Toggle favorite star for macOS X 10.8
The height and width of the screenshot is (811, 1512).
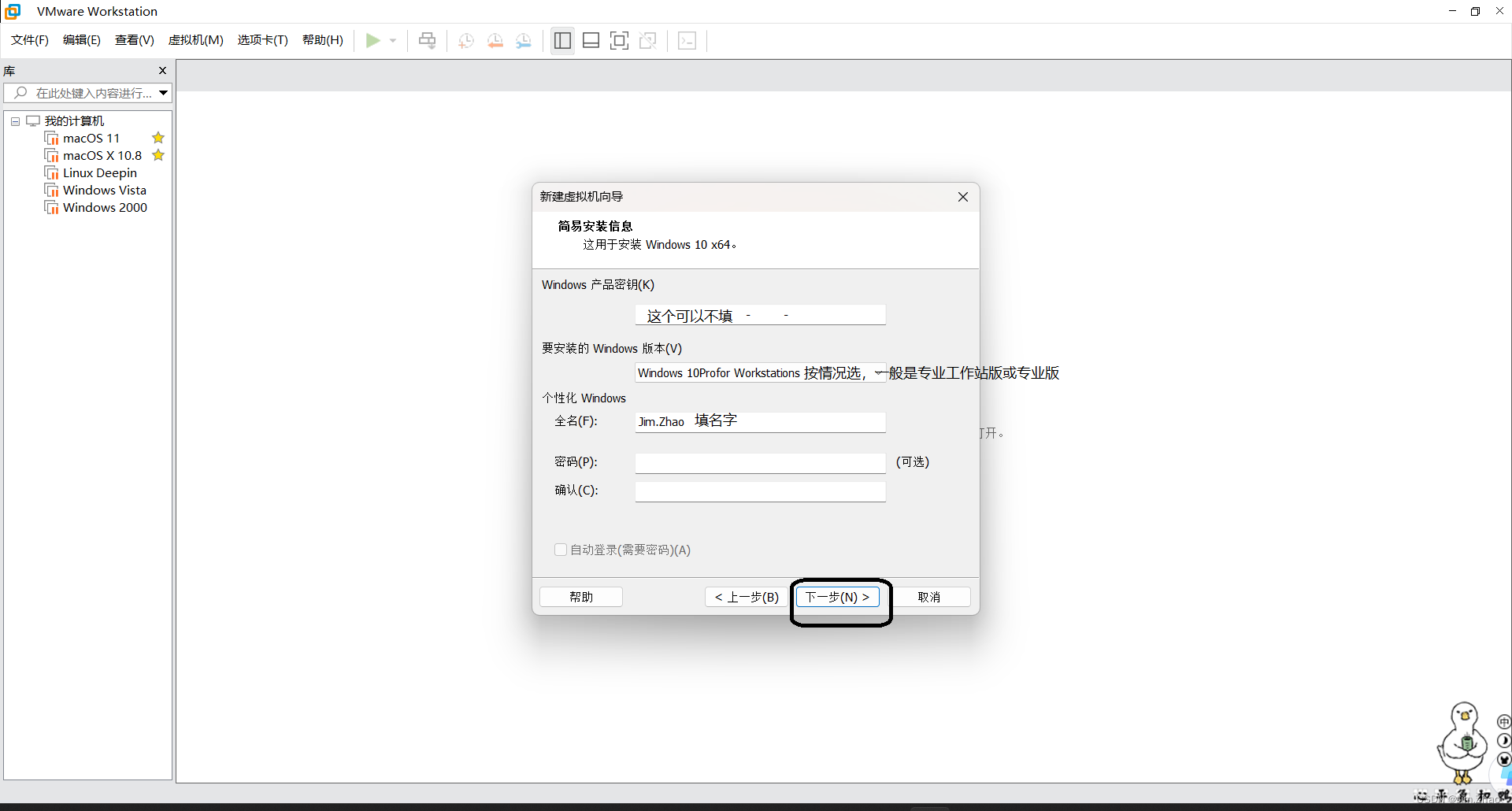pyautogui.click(x=158, y=155)
